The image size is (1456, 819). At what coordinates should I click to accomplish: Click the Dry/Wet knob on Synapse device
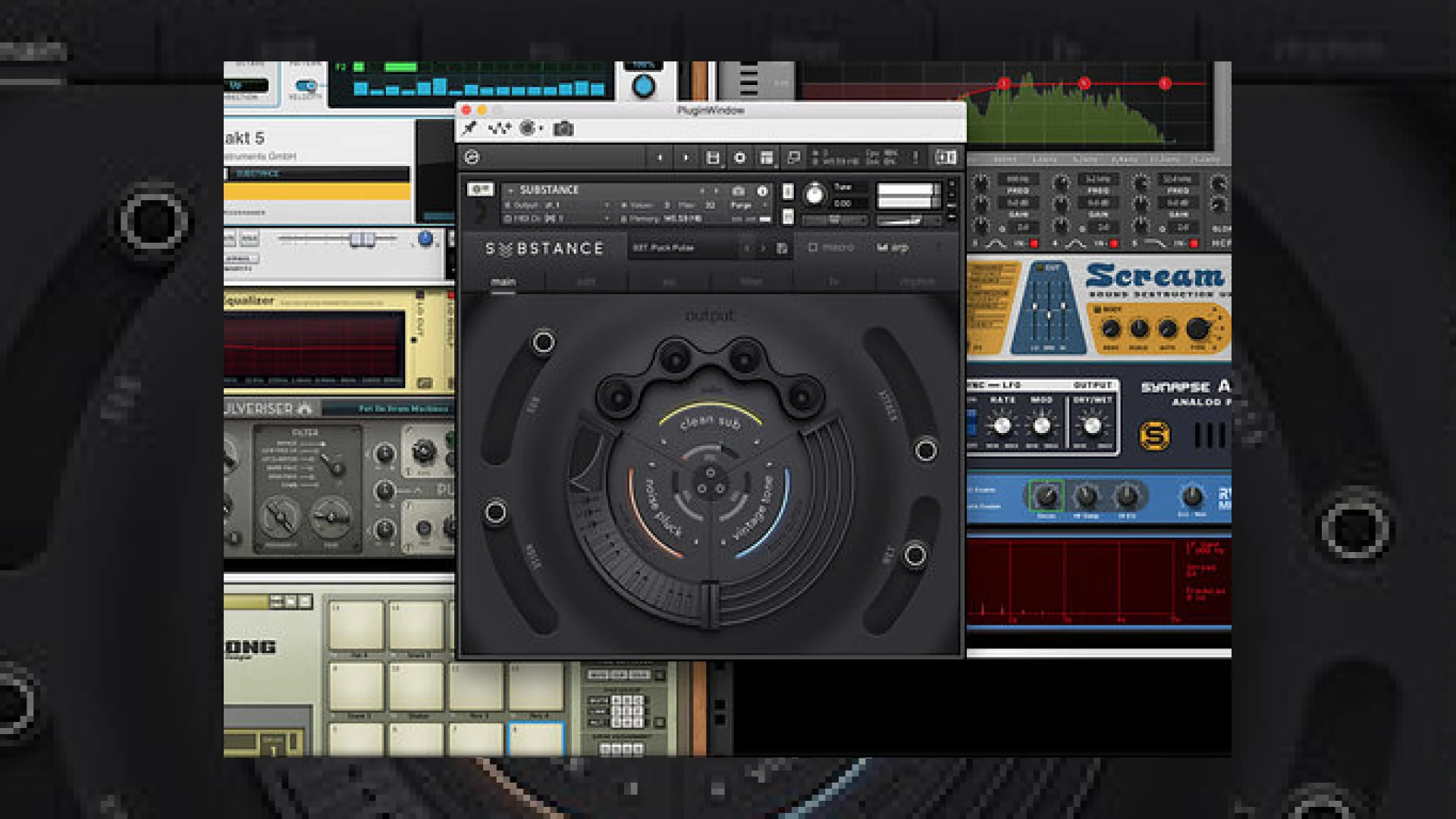(x=1091, y=425)
